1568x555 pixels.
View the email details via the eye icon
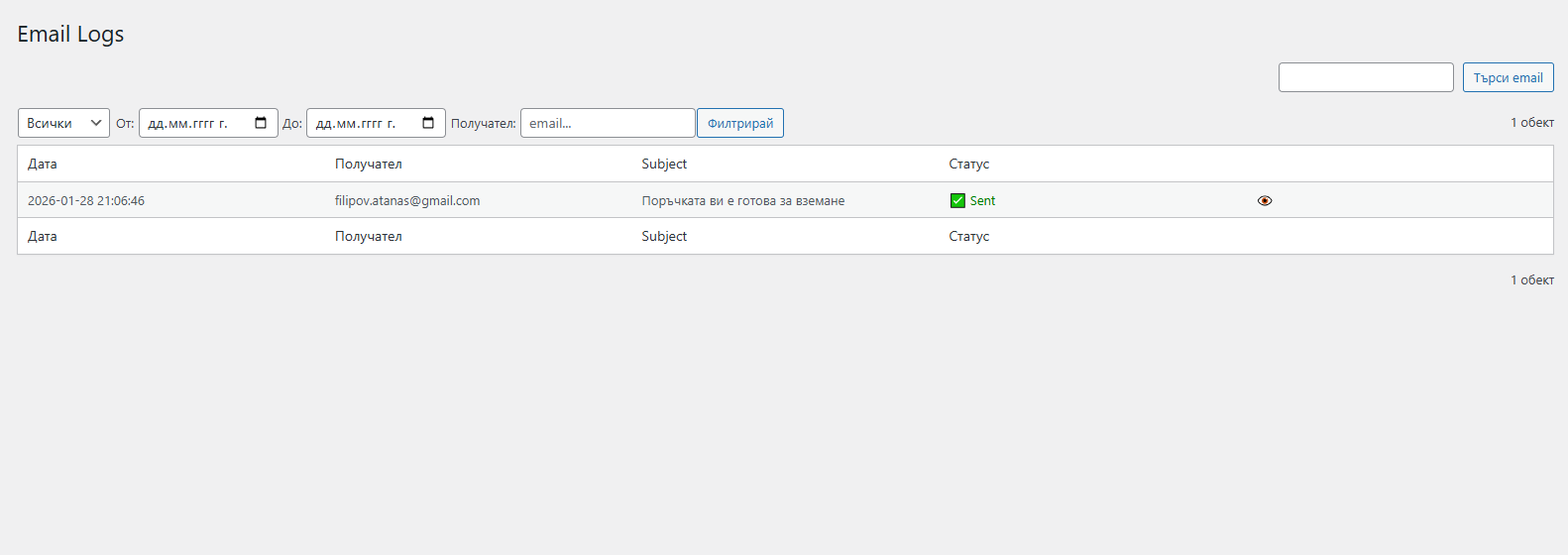[1265, 200]
